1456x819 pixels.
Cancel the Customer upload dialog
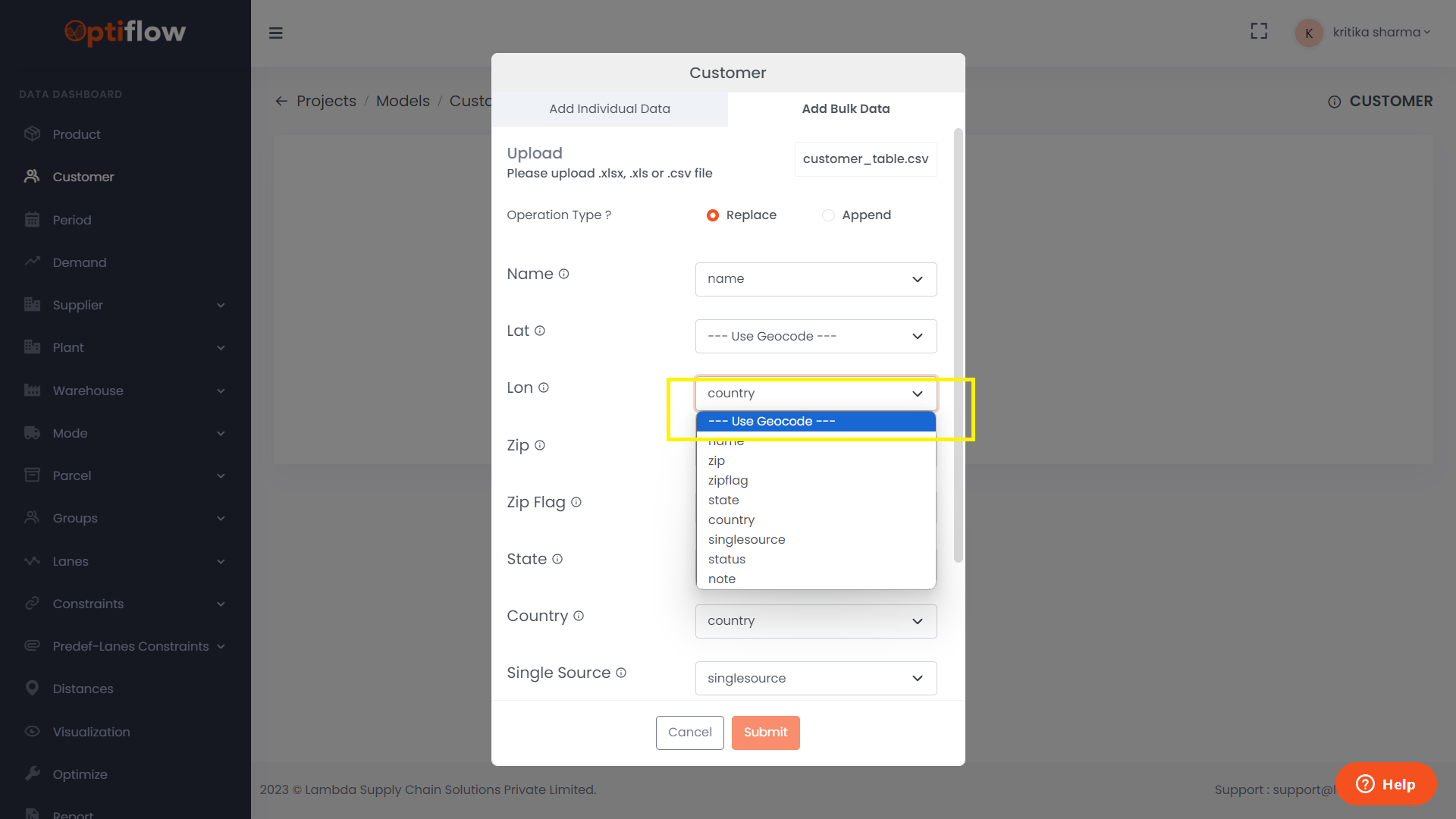click(x=689, y=733)
